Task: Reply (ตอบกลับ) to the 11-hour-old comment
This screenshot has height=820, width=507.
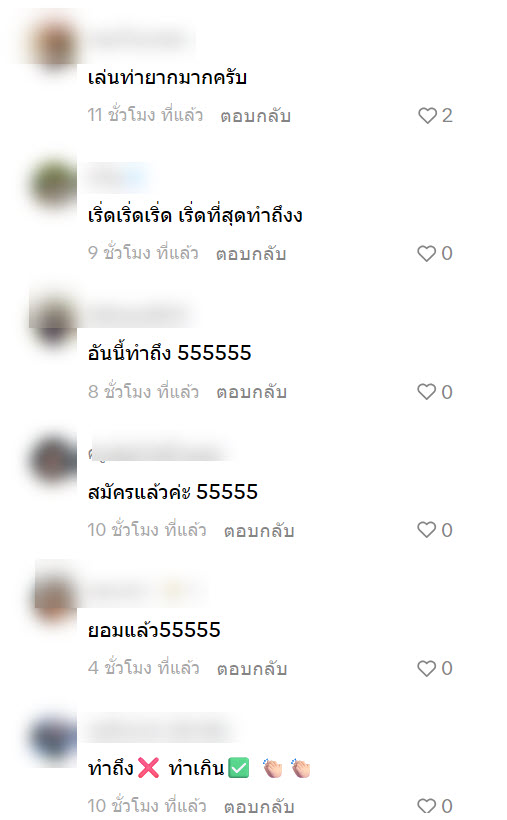Action: (255, 116)
